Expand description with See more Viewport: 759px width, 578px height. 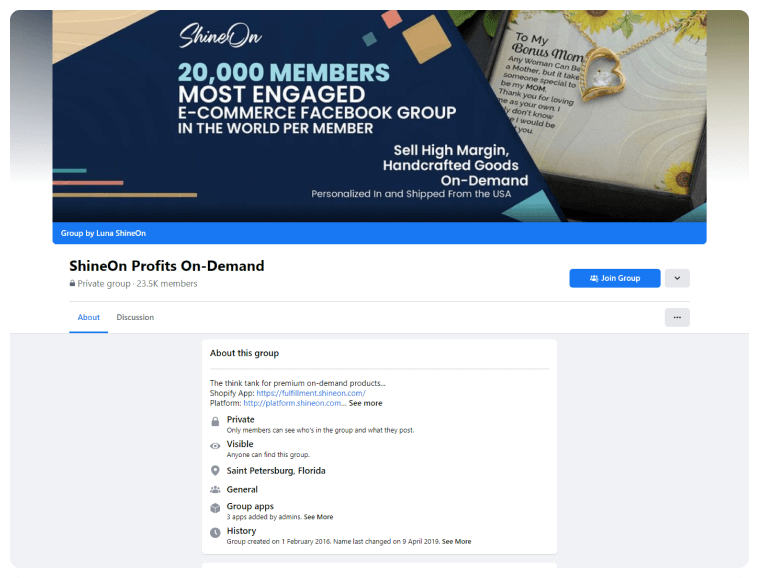click(x=365, y=403)
